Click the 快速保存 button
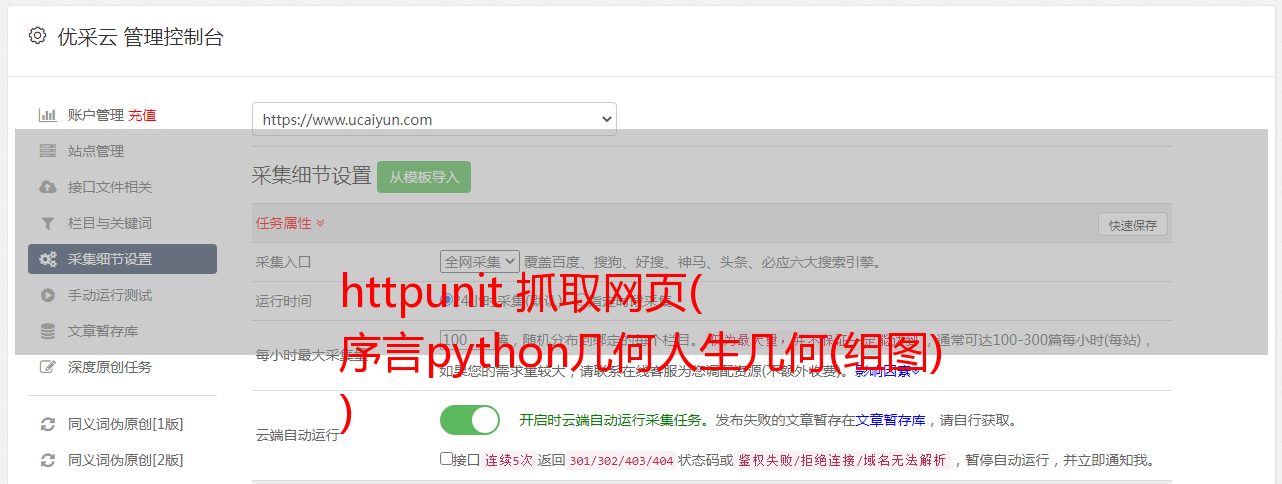 (1132, 225)
